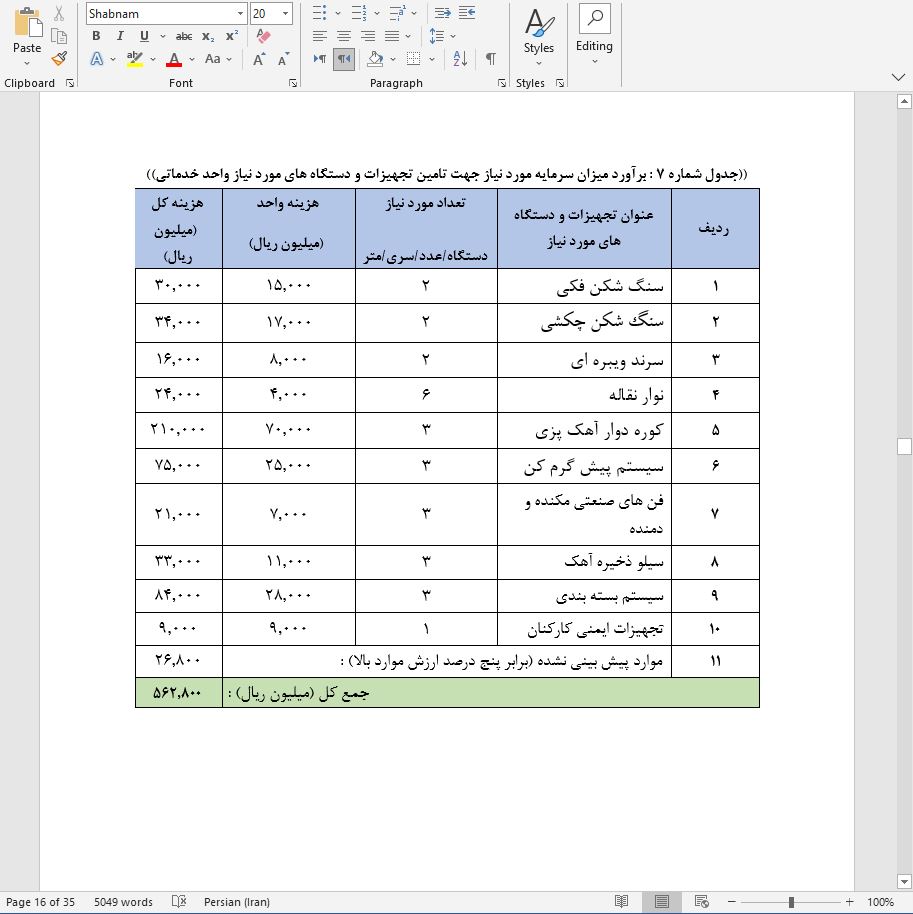Click the Cut scissors icon
913x914 pixels.
pos(57,14)
